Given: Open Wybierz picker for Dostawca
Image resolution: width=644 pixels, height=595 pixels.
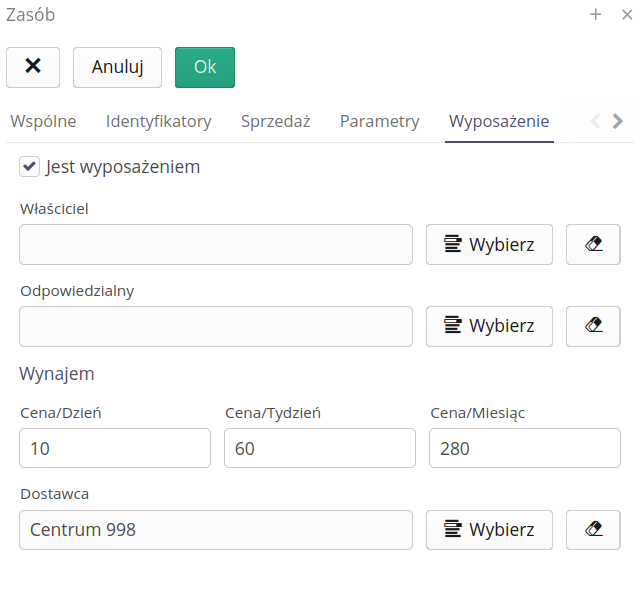Looking at the screenshot, I should click(489, 530).
